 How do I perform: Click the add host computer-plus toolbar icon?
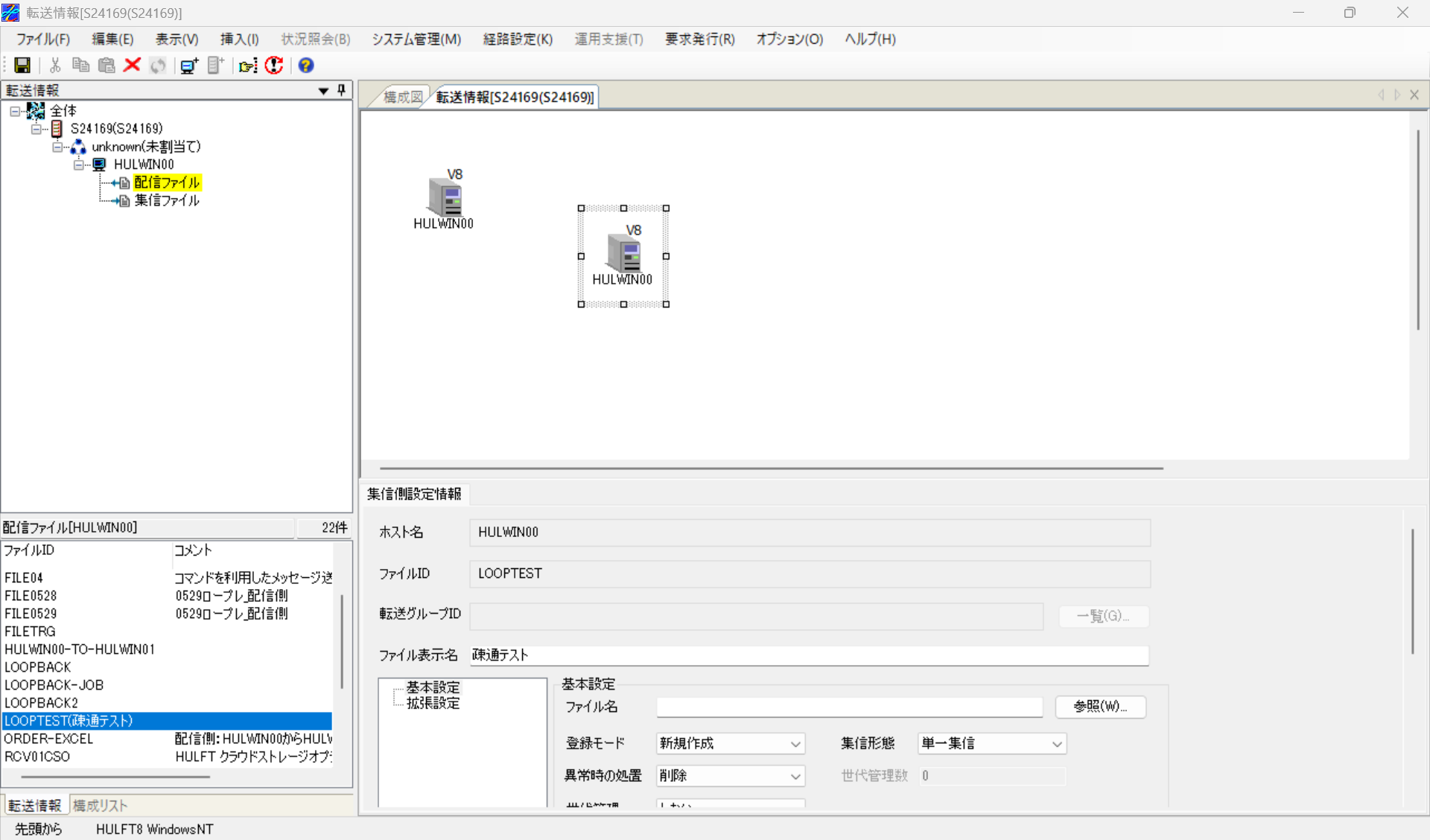pyautogui.click(x=189, y=66)
